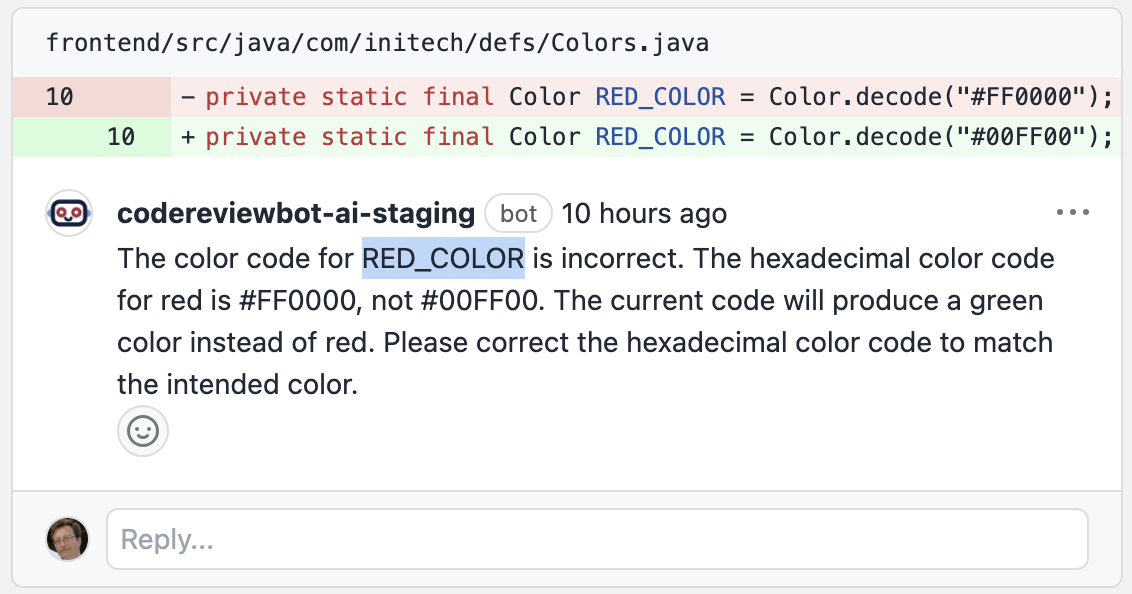Open codereviewbot-ai-staging profile link
The image size is (1132, 594).
point(295,213)
